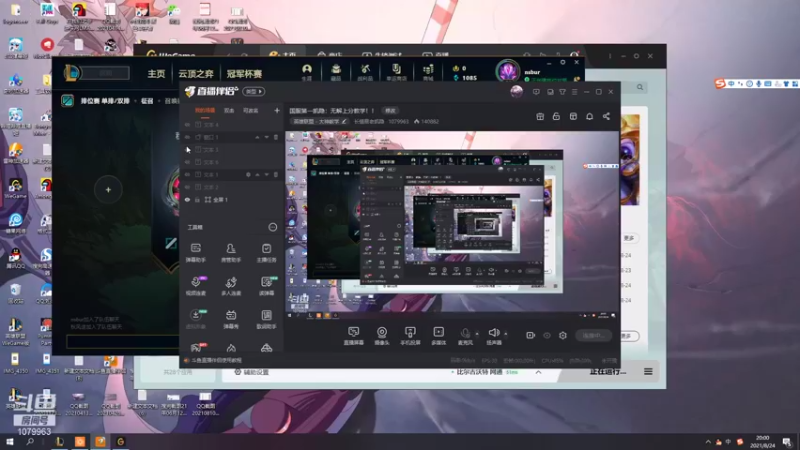Viewport: 800px width, 450px height.
Task: Add 摄像头 camera source
Action: tap(382, 336)
